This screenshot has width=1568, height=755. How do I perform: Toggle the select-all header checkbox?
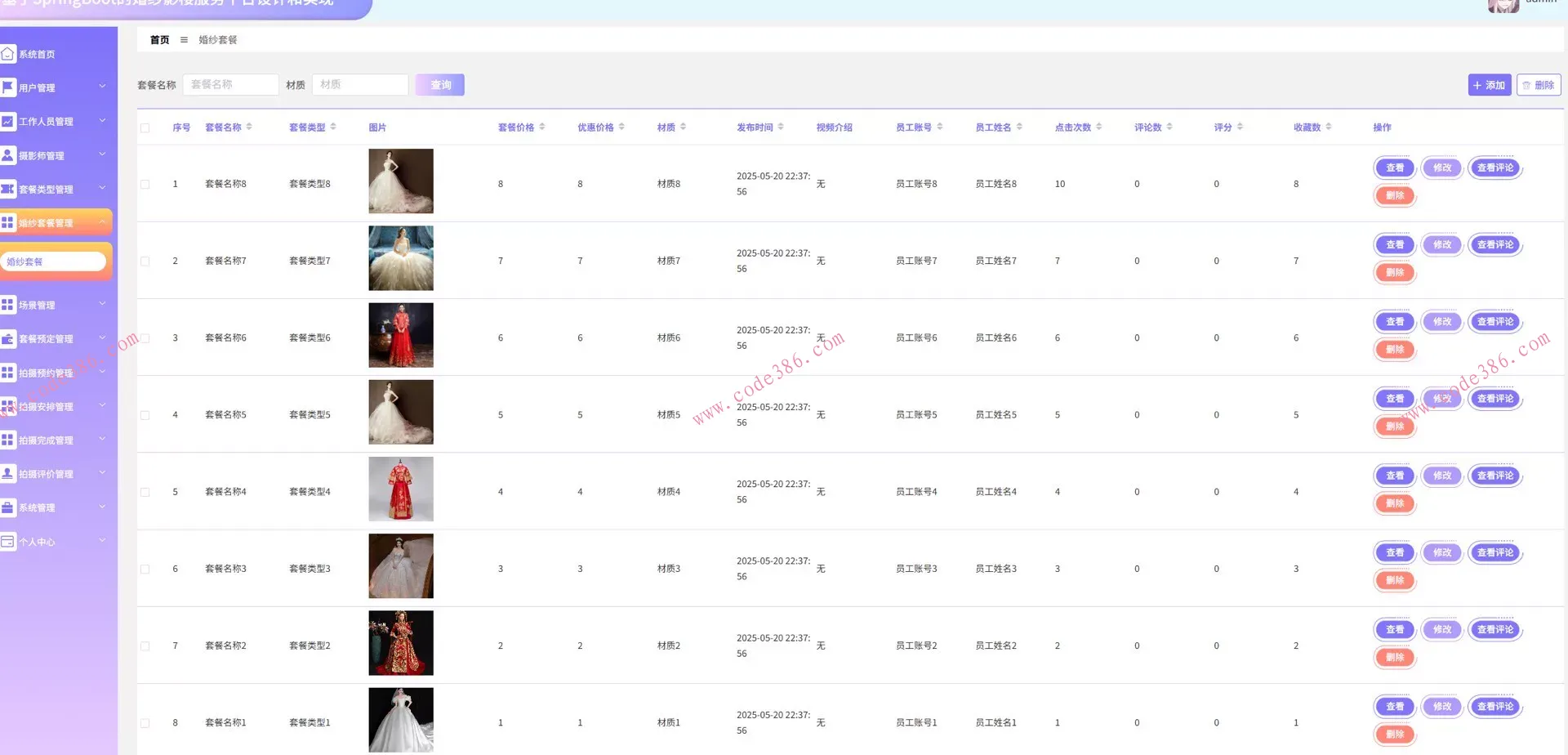click(x=145, y=127)
